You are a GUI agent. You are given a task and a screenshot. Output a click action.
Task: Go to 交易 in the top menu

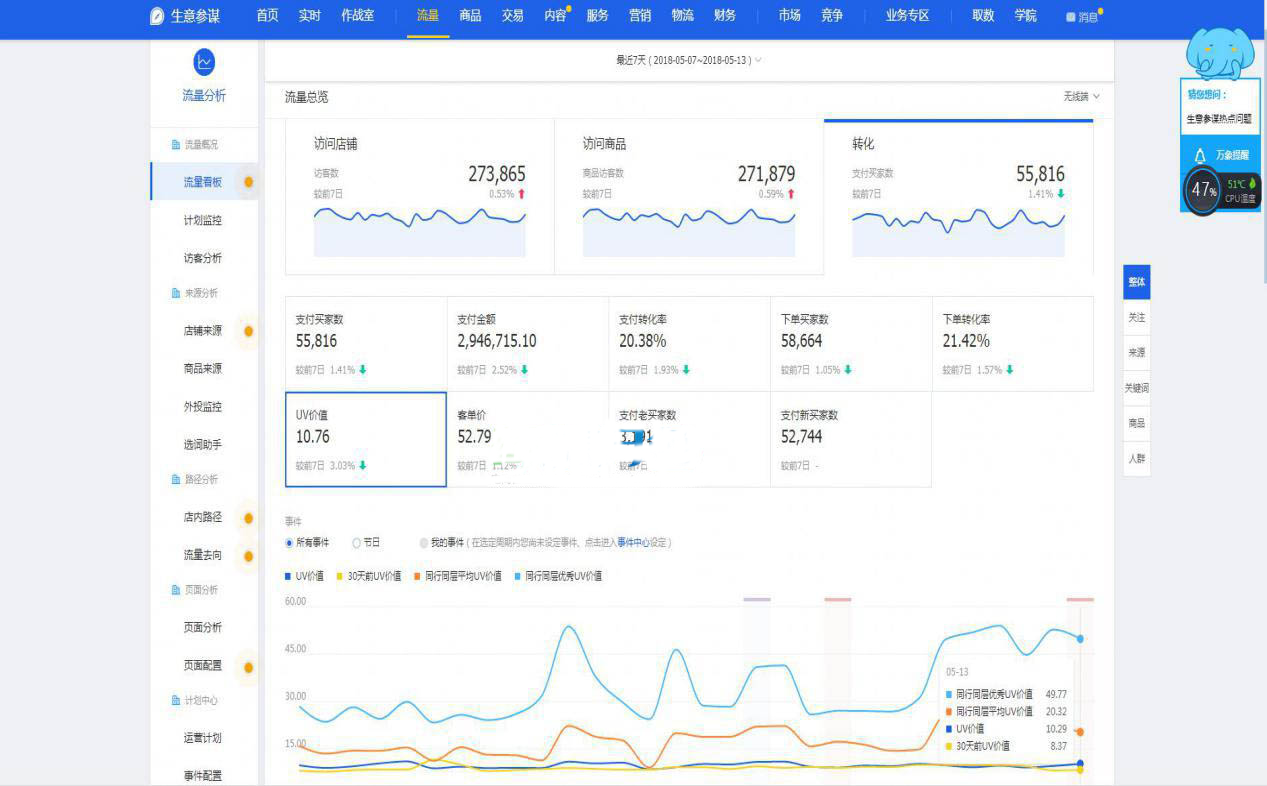[x=512, y=16]
